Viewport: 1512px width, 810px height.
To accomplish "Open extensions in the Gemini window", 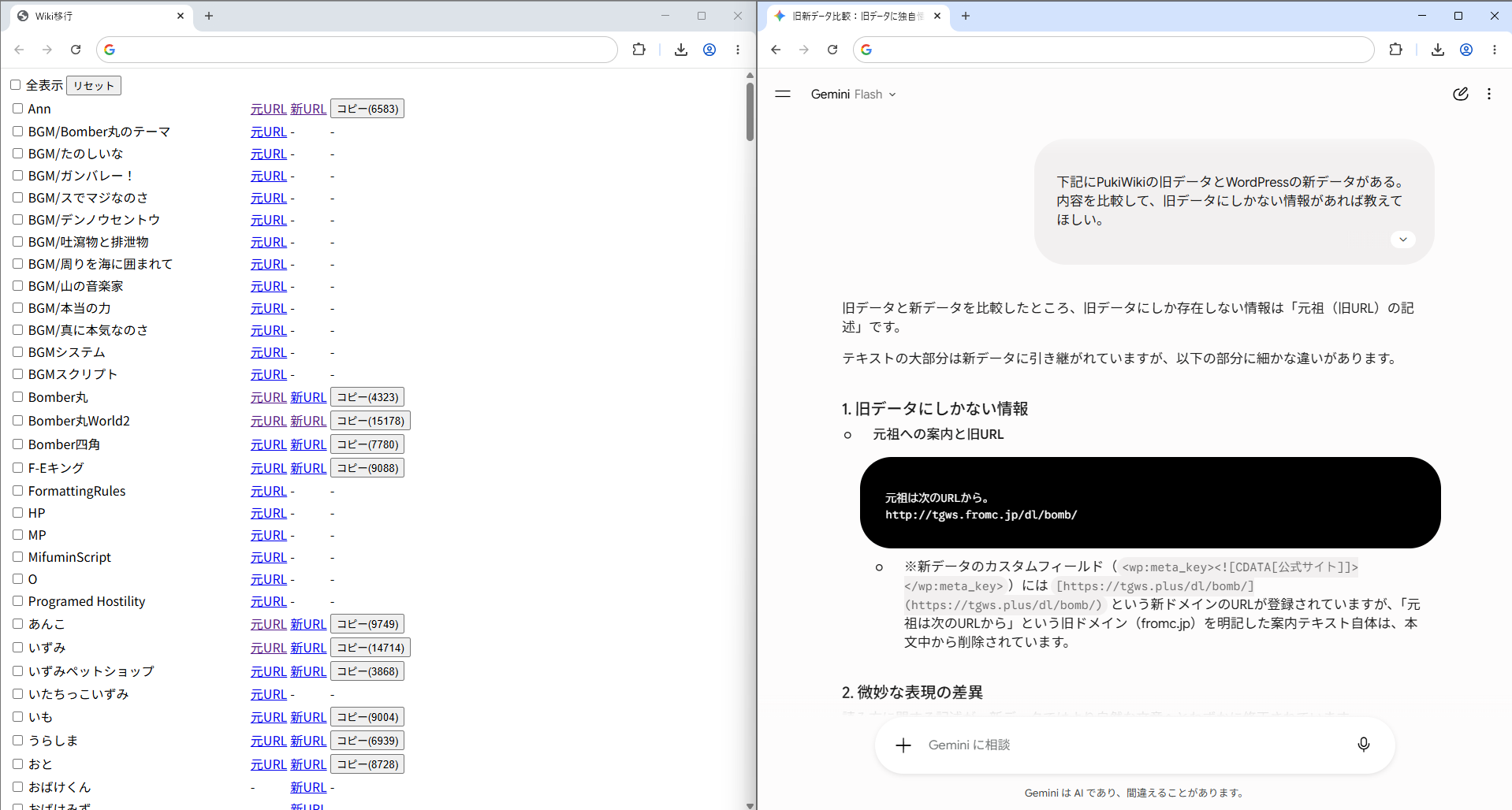I will [x=1395, y=50].
